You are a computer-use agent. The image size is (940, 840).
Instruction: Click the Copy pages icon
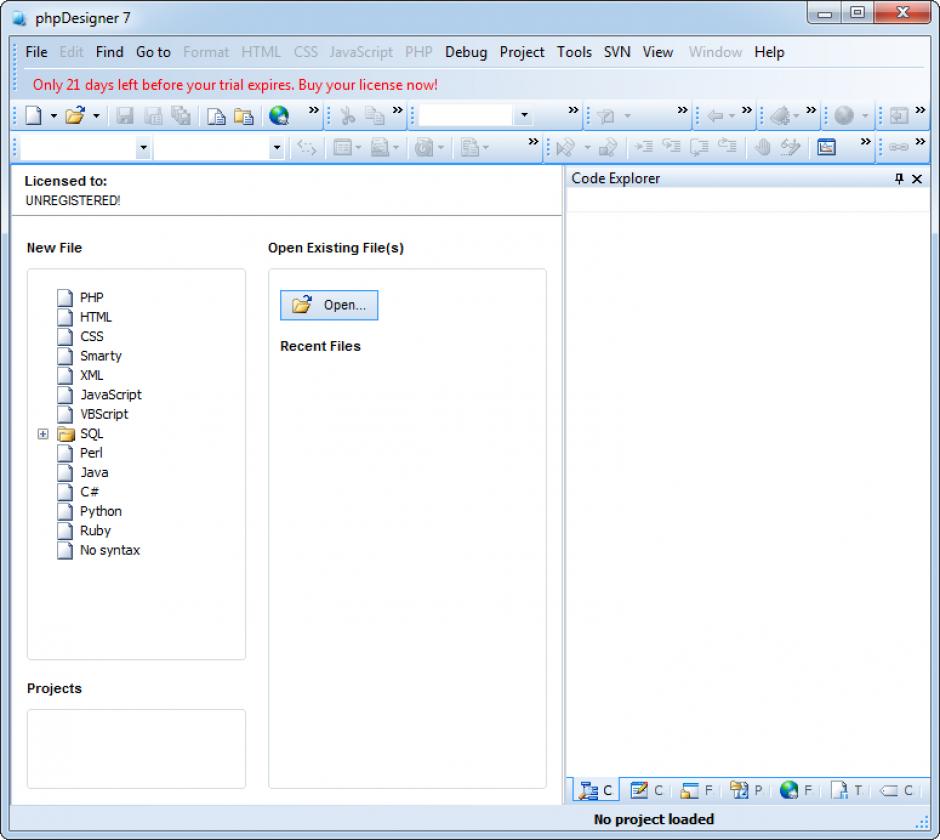(x=375, y=116)
